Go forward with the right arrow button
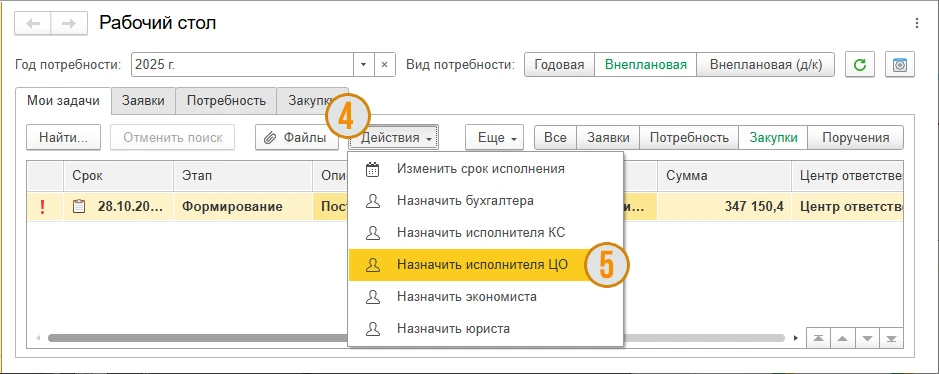 pyautogui.click(x=69, y=23)
